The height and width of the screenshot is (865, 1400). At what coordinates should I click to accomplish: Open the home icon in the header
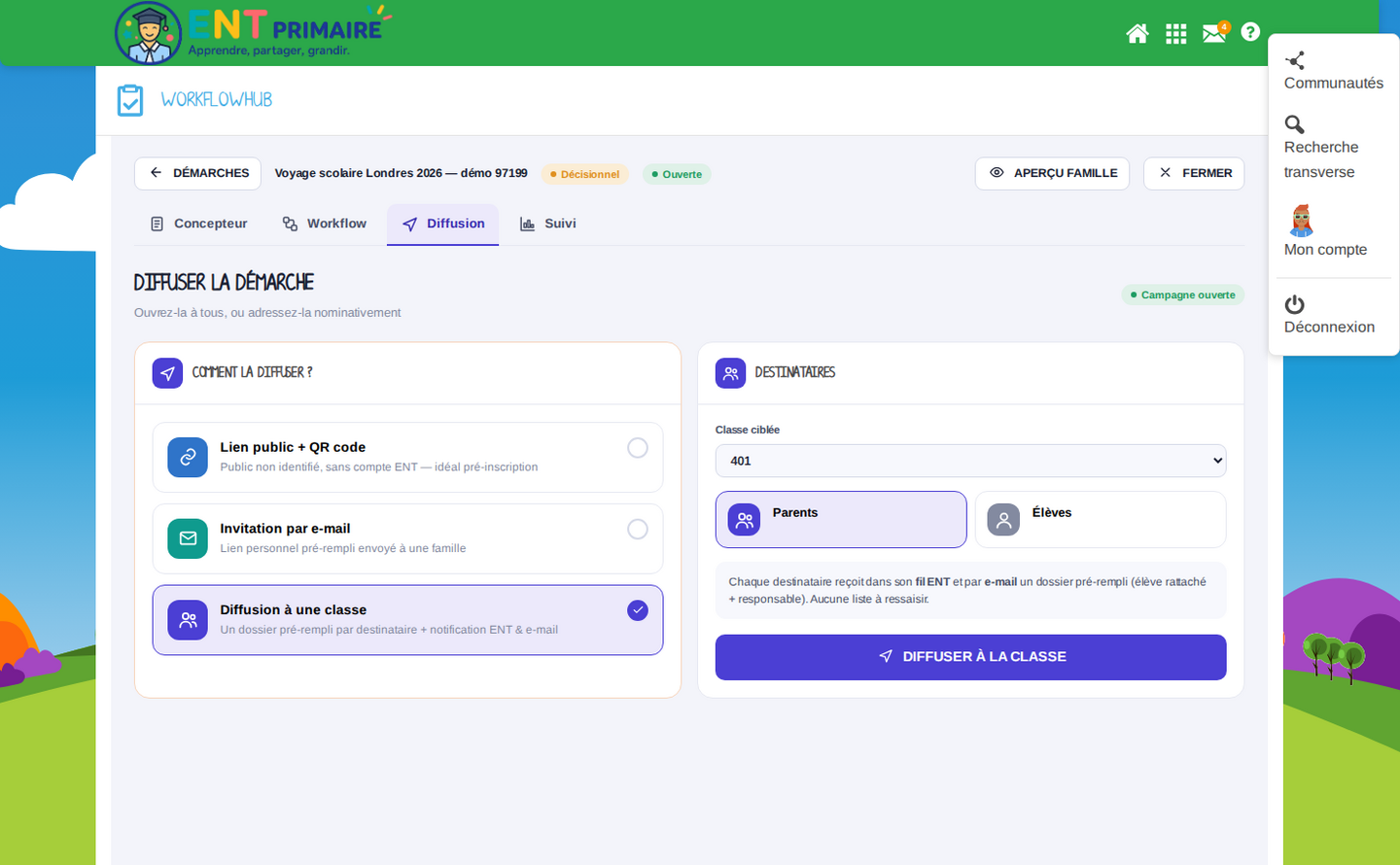pos(1137,34)
